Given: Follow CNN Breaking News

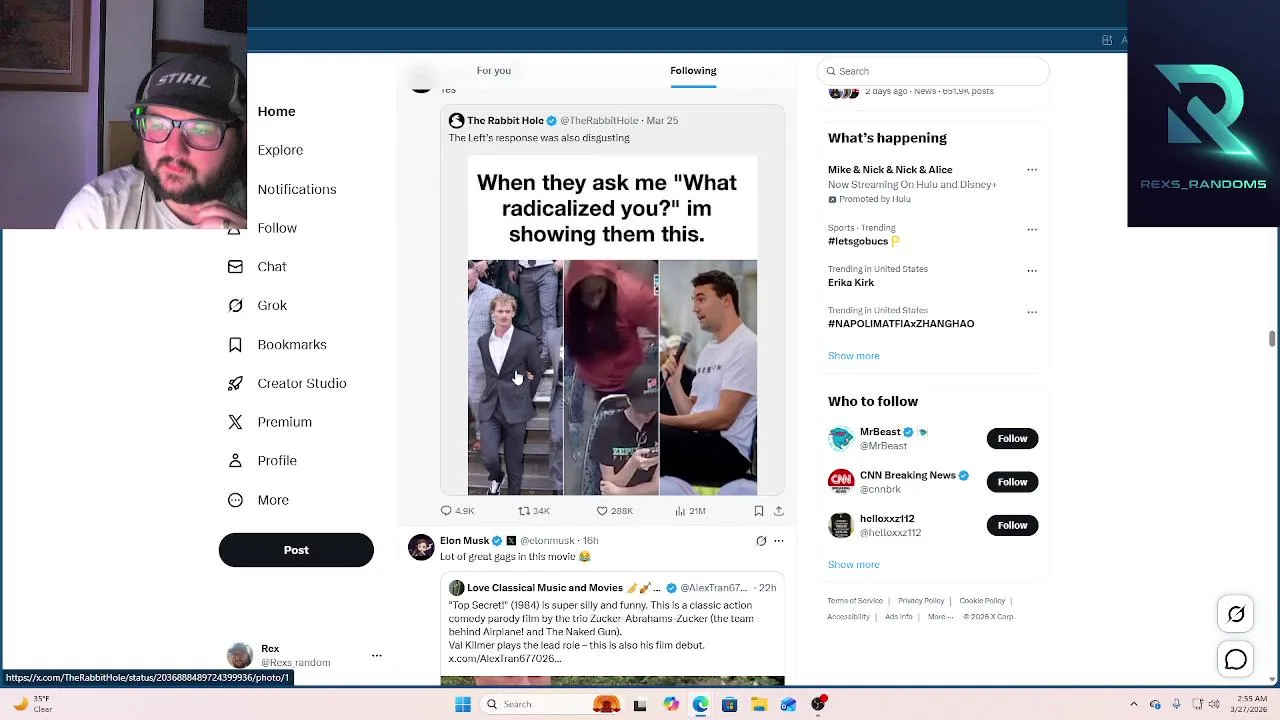Looking at the screenshot, I should pos(1012,482).
